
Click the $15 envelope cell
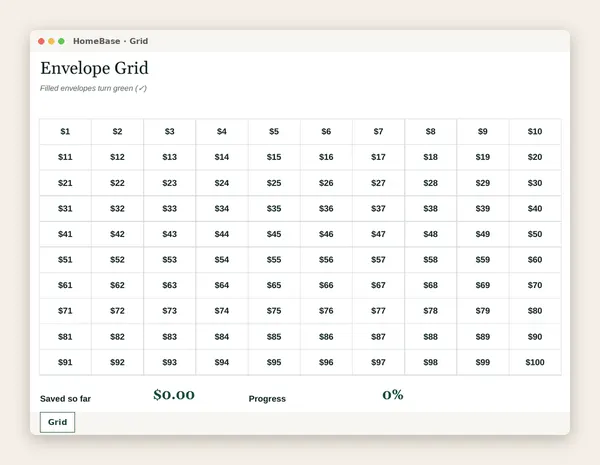point(274,157)
